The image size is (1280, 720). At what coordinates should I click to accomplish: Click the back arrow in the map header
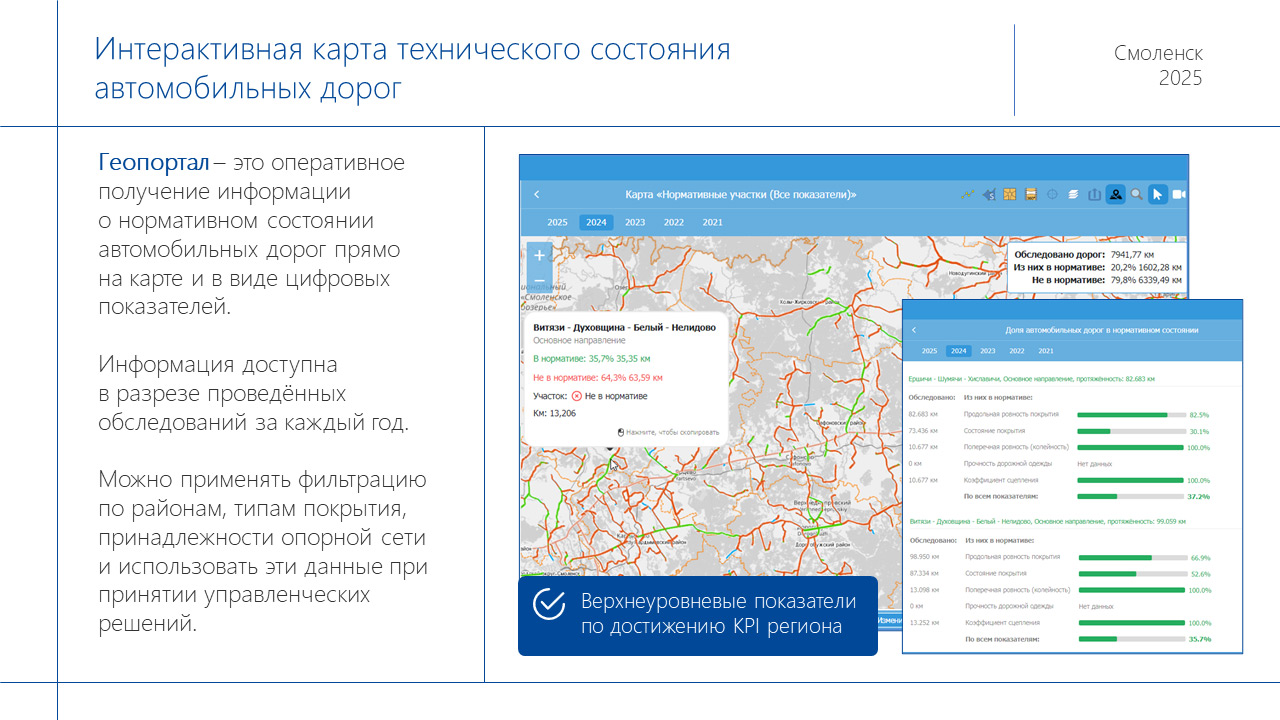tap(537, 194)
